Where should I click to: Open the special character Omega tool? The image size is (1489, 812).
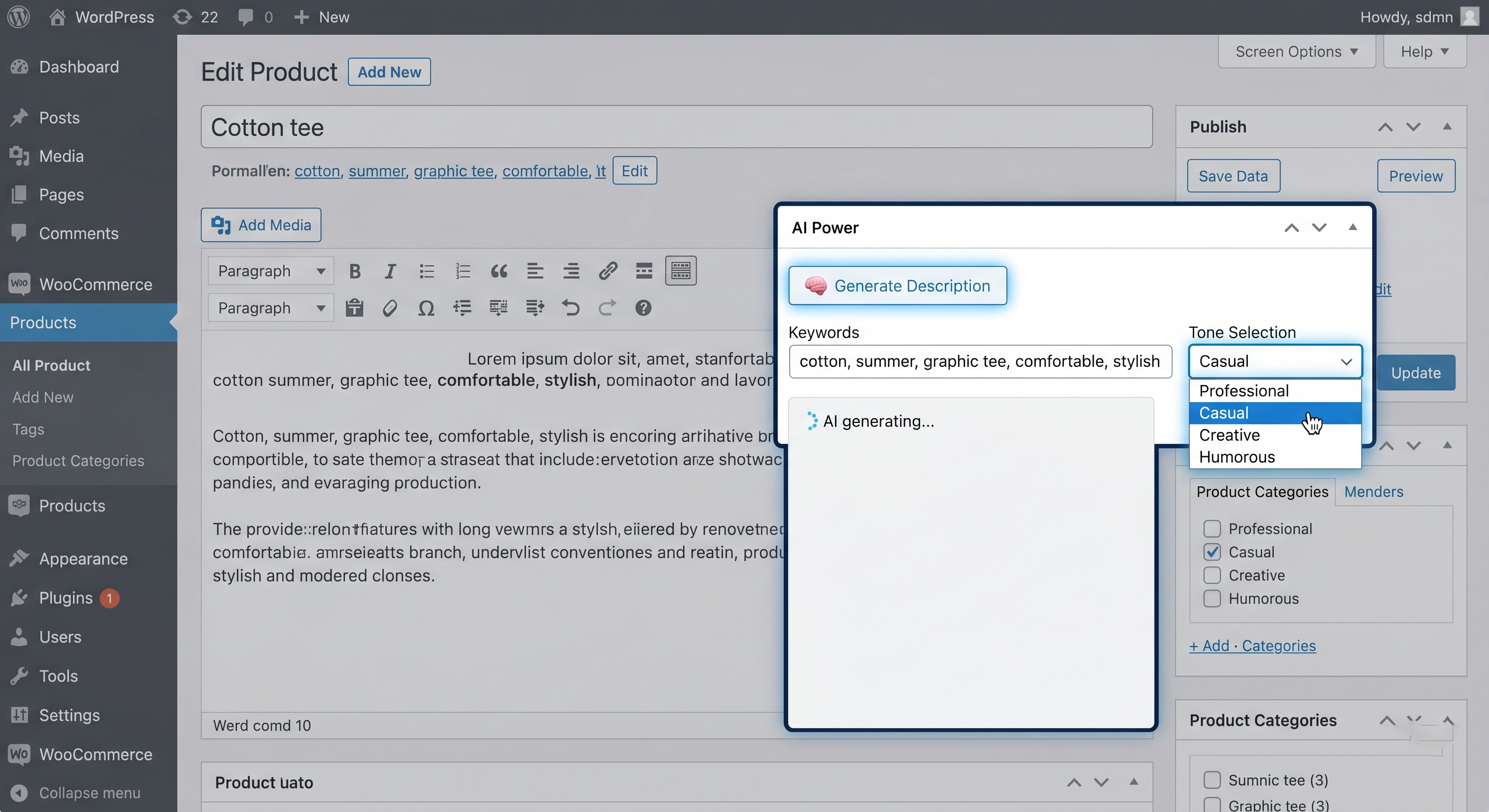coord(426,308)
